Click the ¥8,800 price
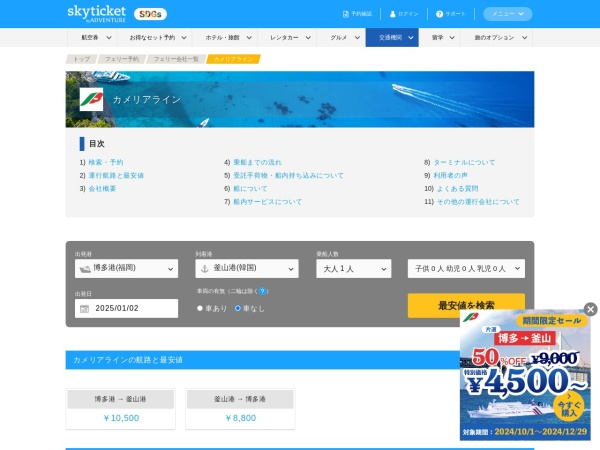The height and width of the screenshot is (450, 600). tap(240, 418)
